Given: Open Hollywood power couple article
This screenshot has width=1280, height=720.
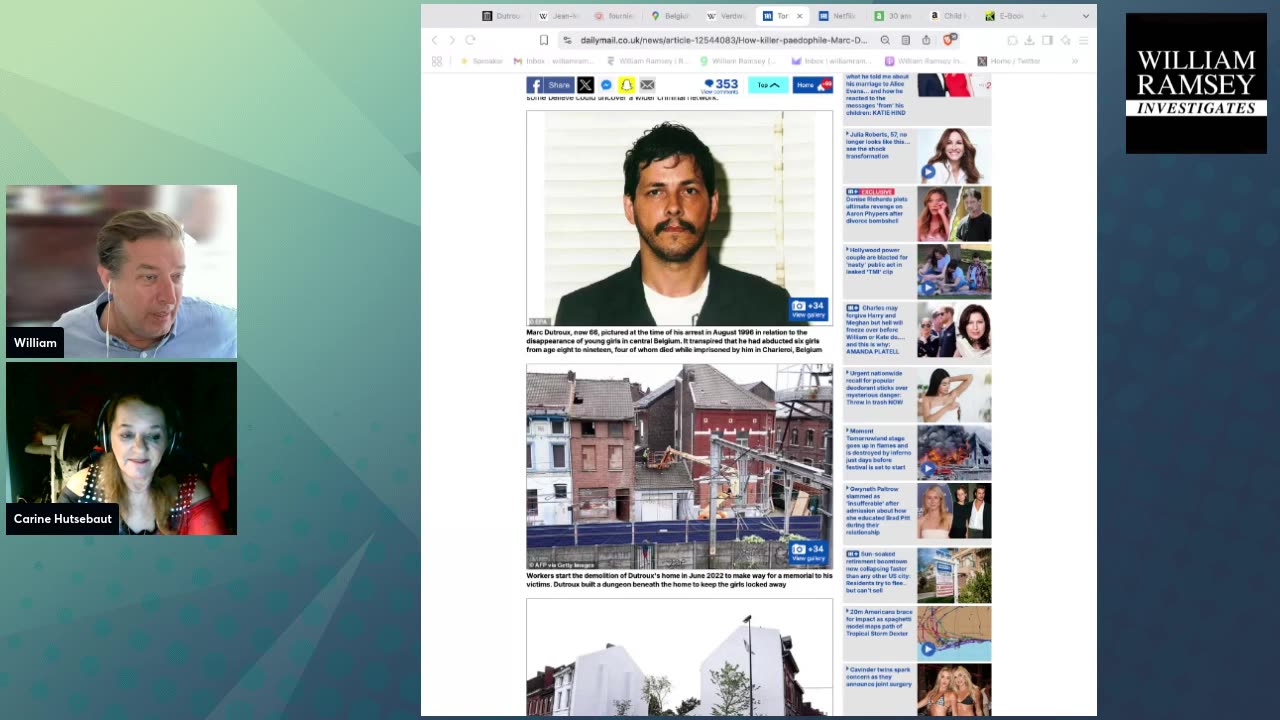Looking at the screenshot, I should (878, 260).
